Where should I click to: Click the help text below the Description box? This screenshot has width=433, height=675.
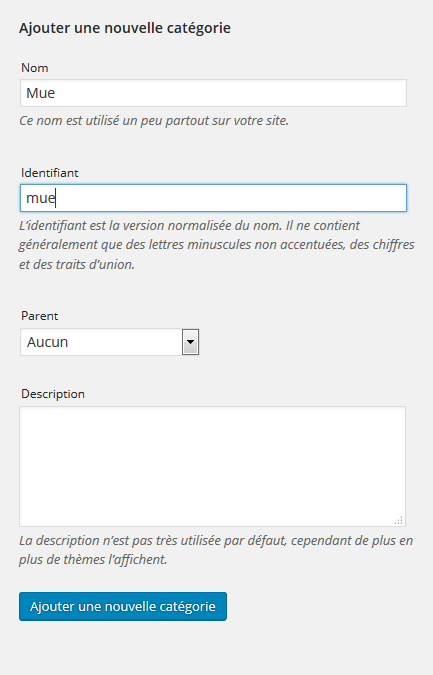216,550
